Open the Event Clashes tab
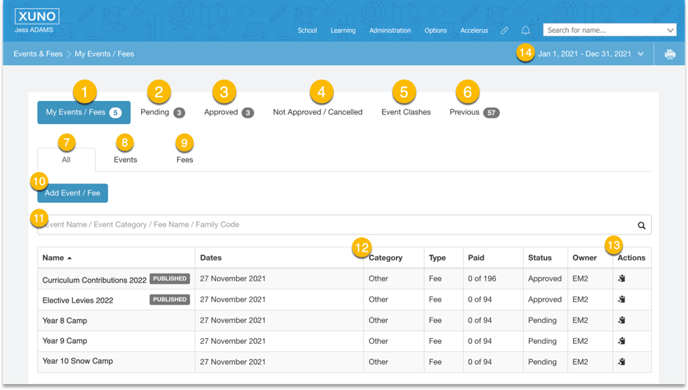Image resolution: width=688 pixels, height=390 pixels. click(x=406, y=112)
